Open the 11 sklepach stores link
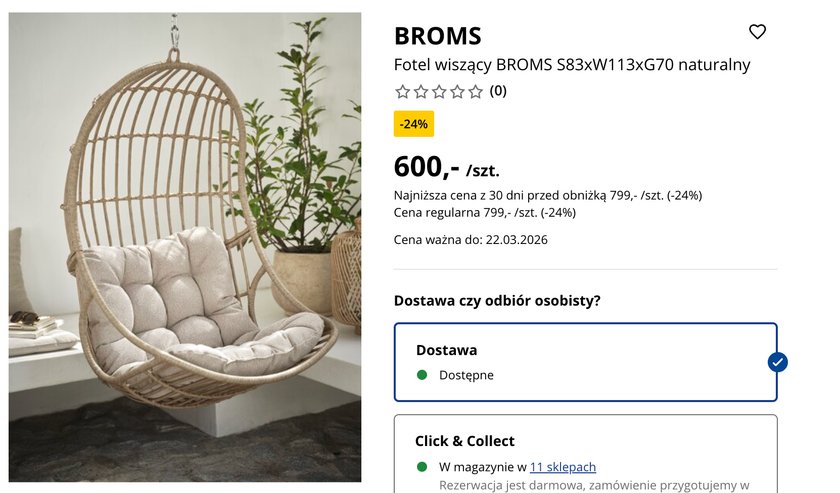This screenshot has height=493, width=840. coord(563,467)
